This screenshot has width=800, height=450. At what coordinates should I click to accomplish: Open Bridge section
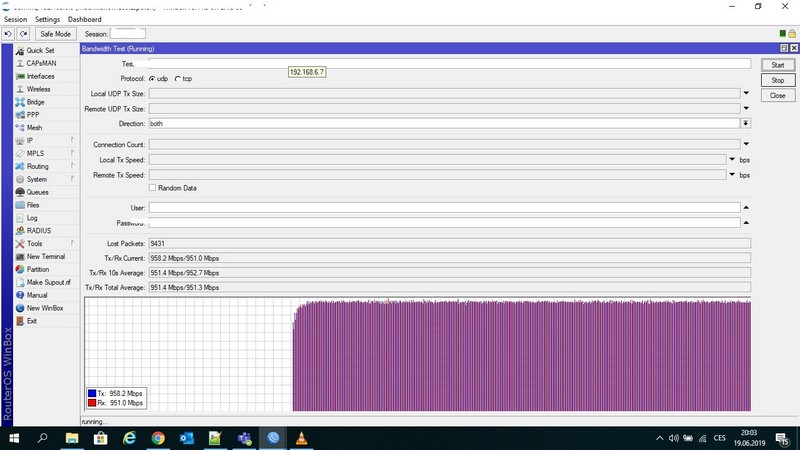35,102
